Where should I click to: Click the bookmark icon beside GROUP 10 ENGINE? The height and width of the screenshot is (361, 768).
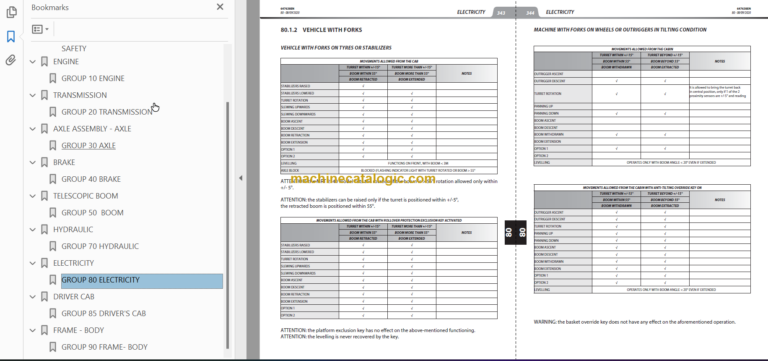pos(53,78)
